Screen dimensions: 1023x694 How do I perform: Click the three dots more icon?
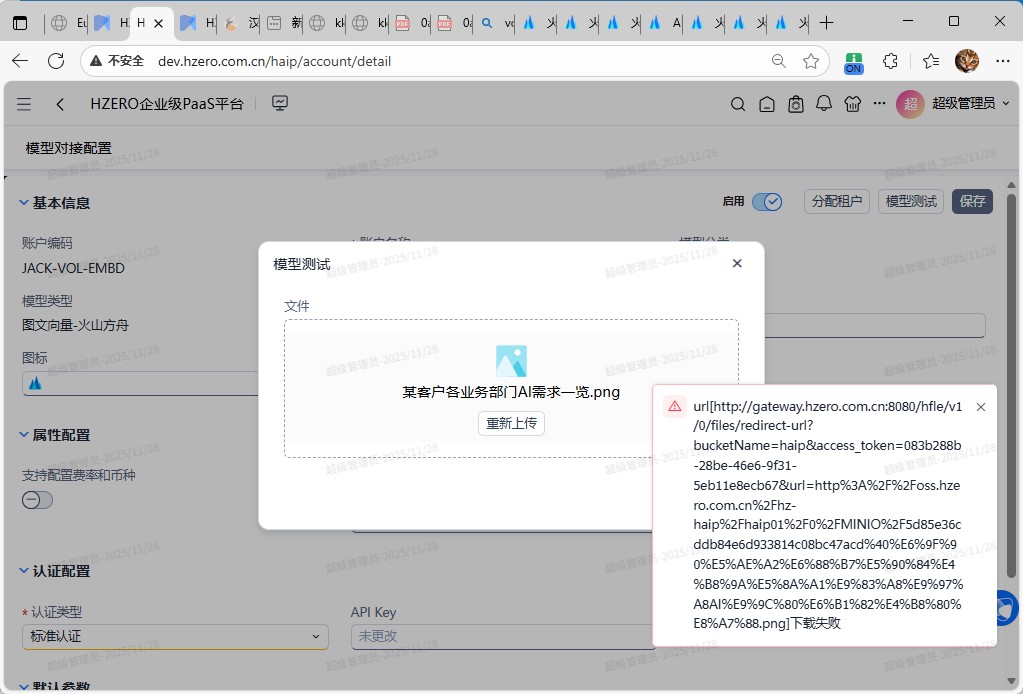click(879, 103)
